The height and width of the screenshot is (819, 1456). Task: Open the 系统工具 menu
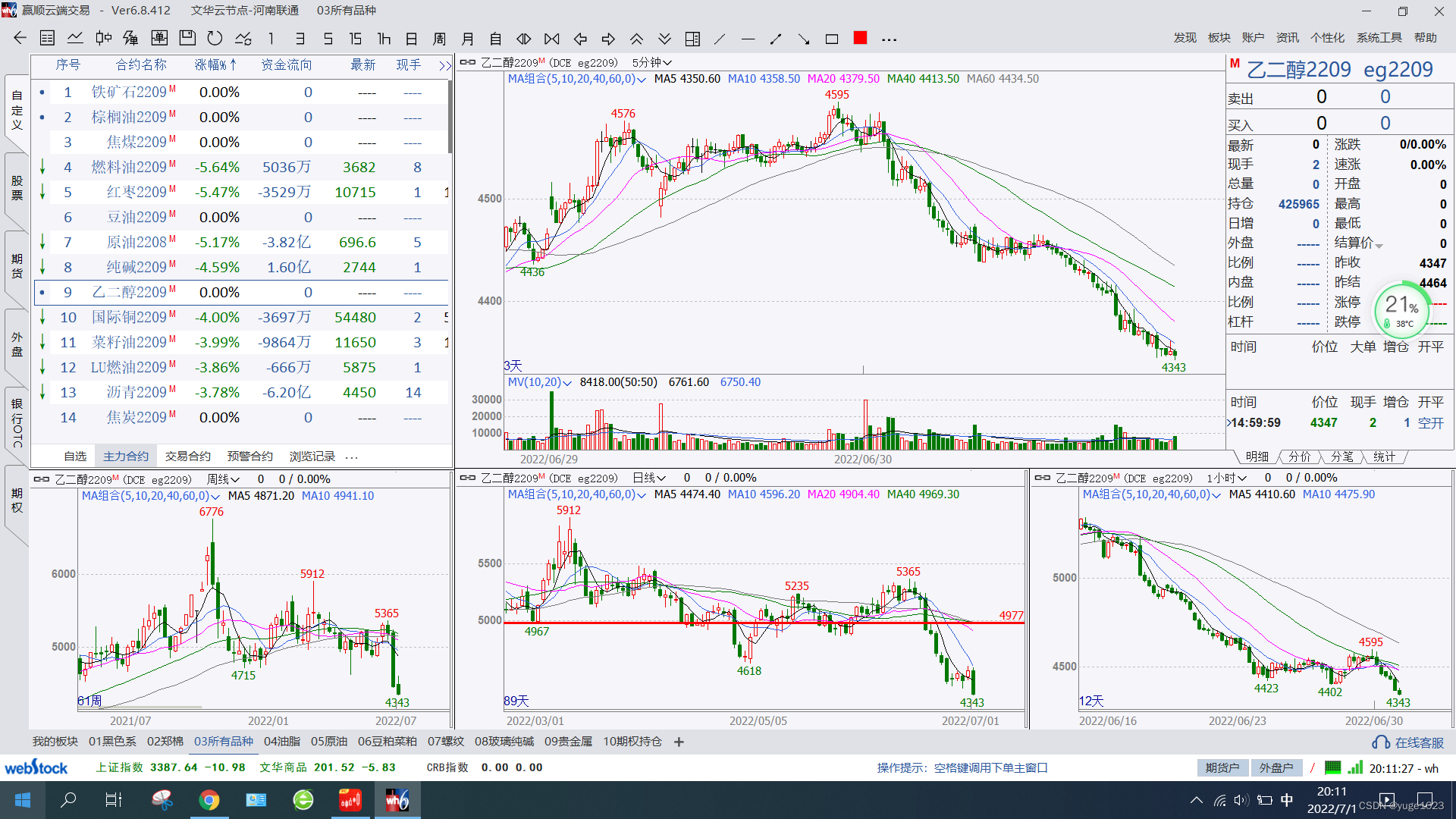(x=1379, y=38)
